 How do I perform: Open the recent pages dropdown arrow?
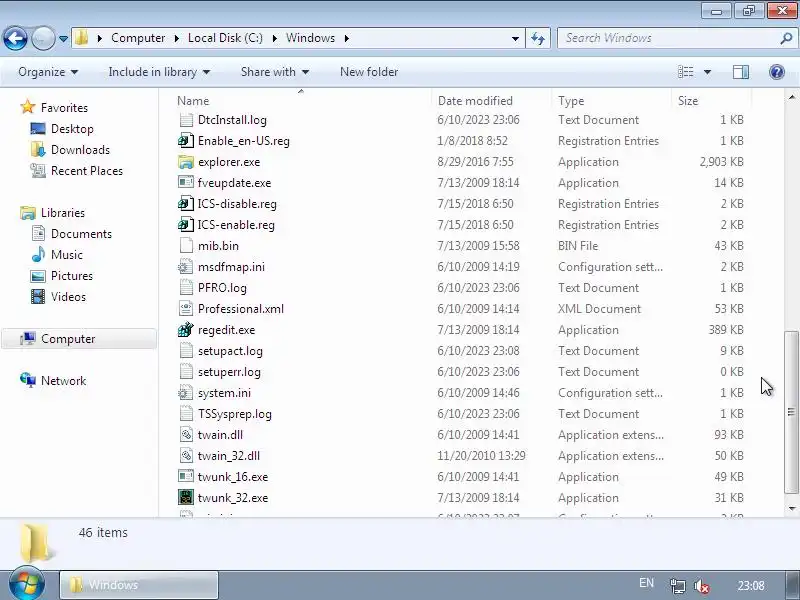[63, 38]
